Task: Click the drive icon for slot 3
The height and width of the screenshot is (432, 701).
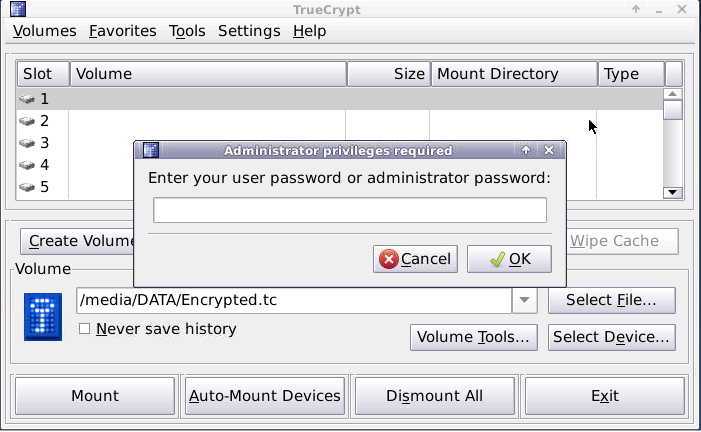Action: pos(27,143)
